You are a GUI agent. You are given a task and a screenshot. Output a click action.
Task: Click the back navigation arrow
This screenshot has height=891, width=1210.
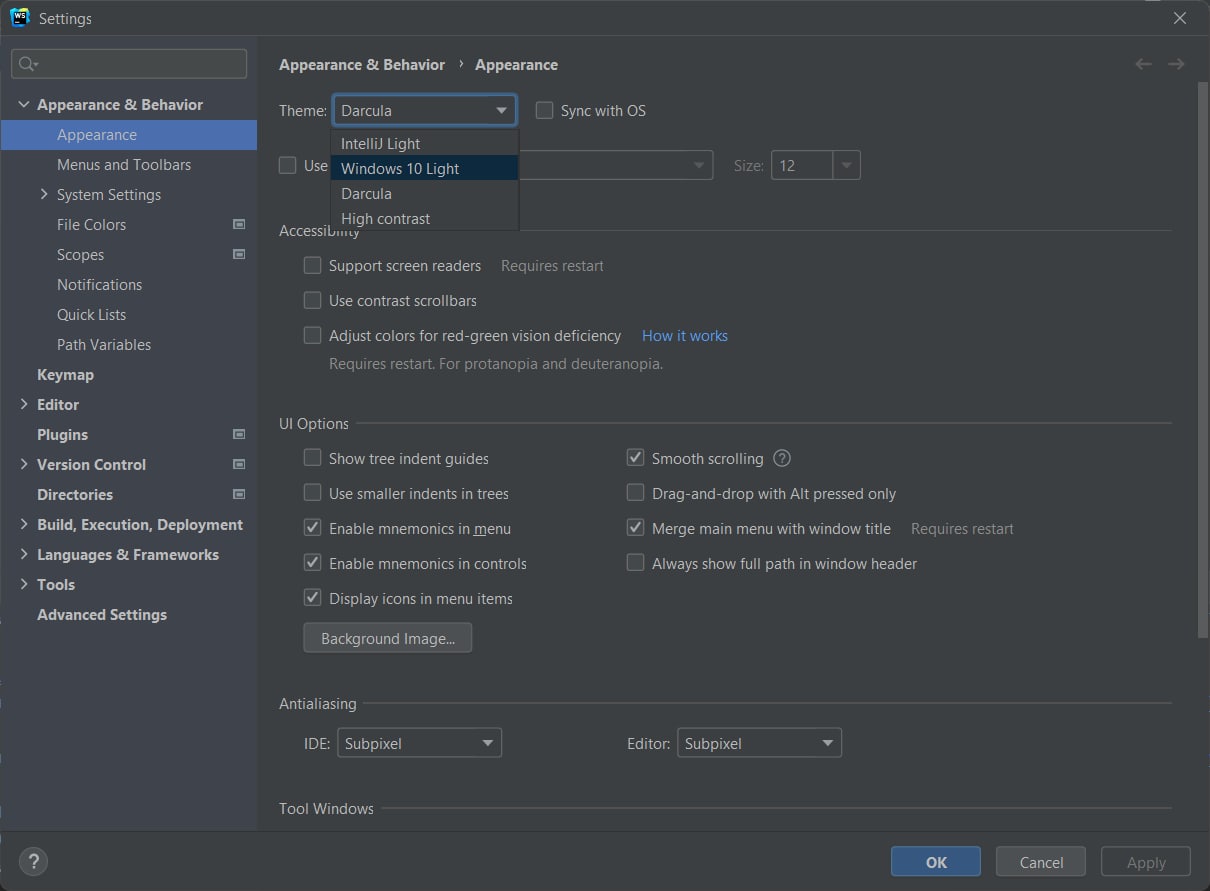[1143, 64]
